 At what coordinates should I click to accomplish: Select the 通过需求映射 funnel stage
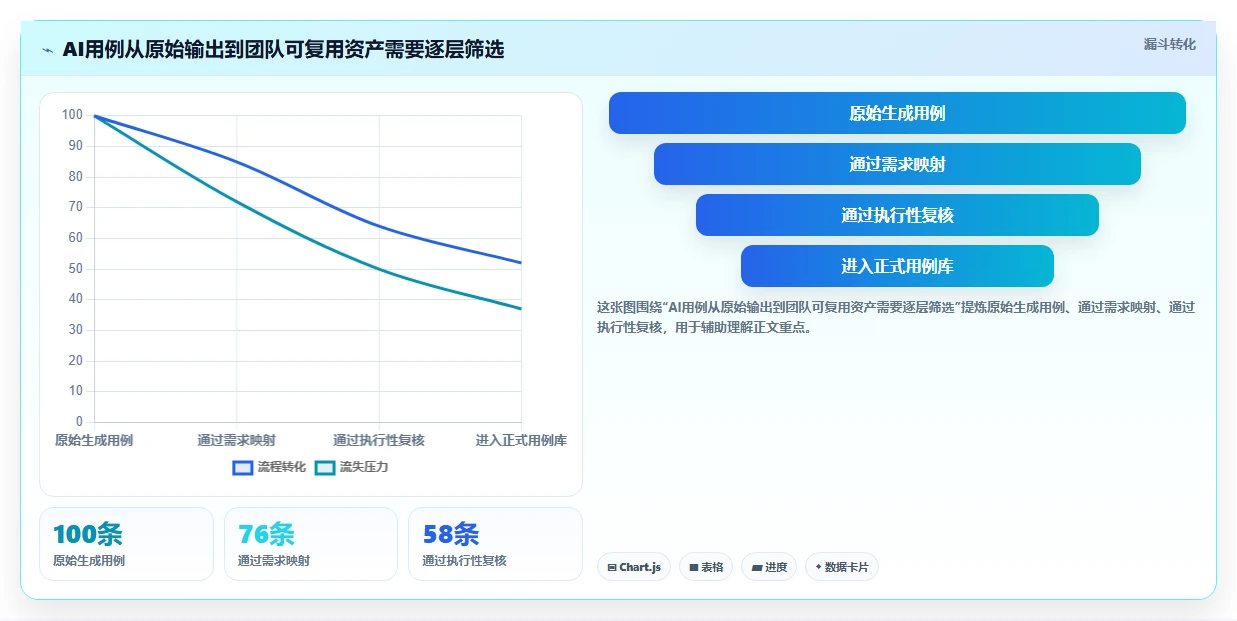[x=897, y=164]
